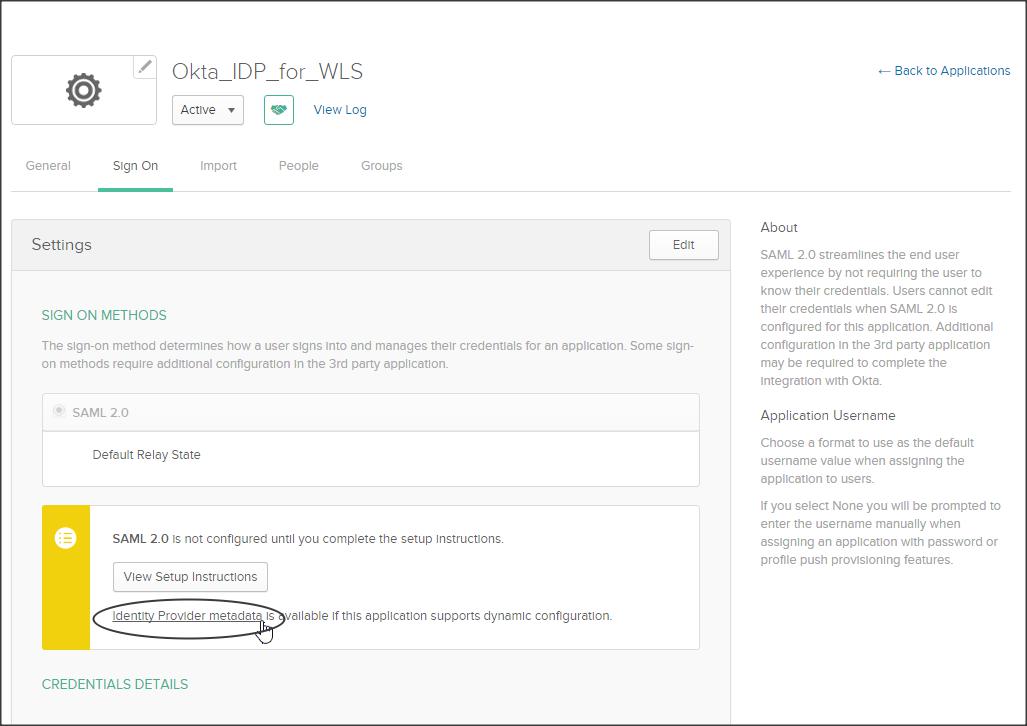1027x726 pixels.
Task: Click the Settings panel heading
Action: (x=62, y=245)
